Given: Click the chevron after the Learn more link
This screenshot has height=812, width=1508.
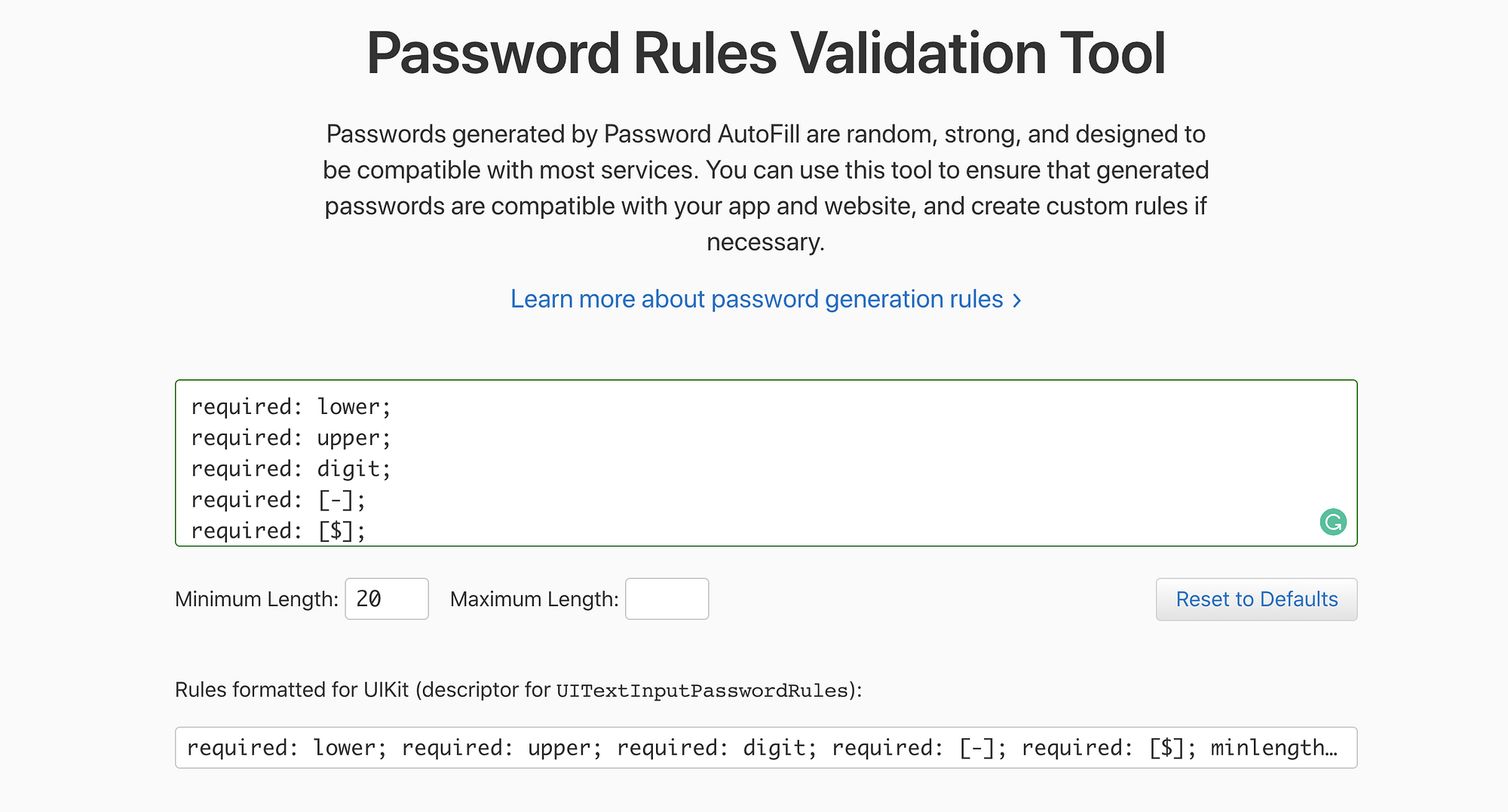Looking at the screenshot, I should click(1016, 300).
